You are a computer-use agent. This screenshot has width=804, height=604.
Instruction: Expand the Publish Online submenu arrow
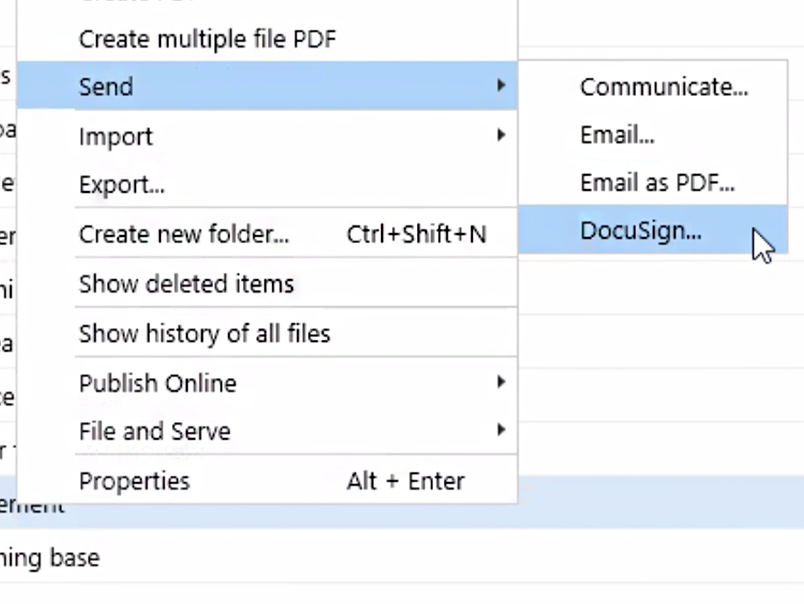(500, 383)
